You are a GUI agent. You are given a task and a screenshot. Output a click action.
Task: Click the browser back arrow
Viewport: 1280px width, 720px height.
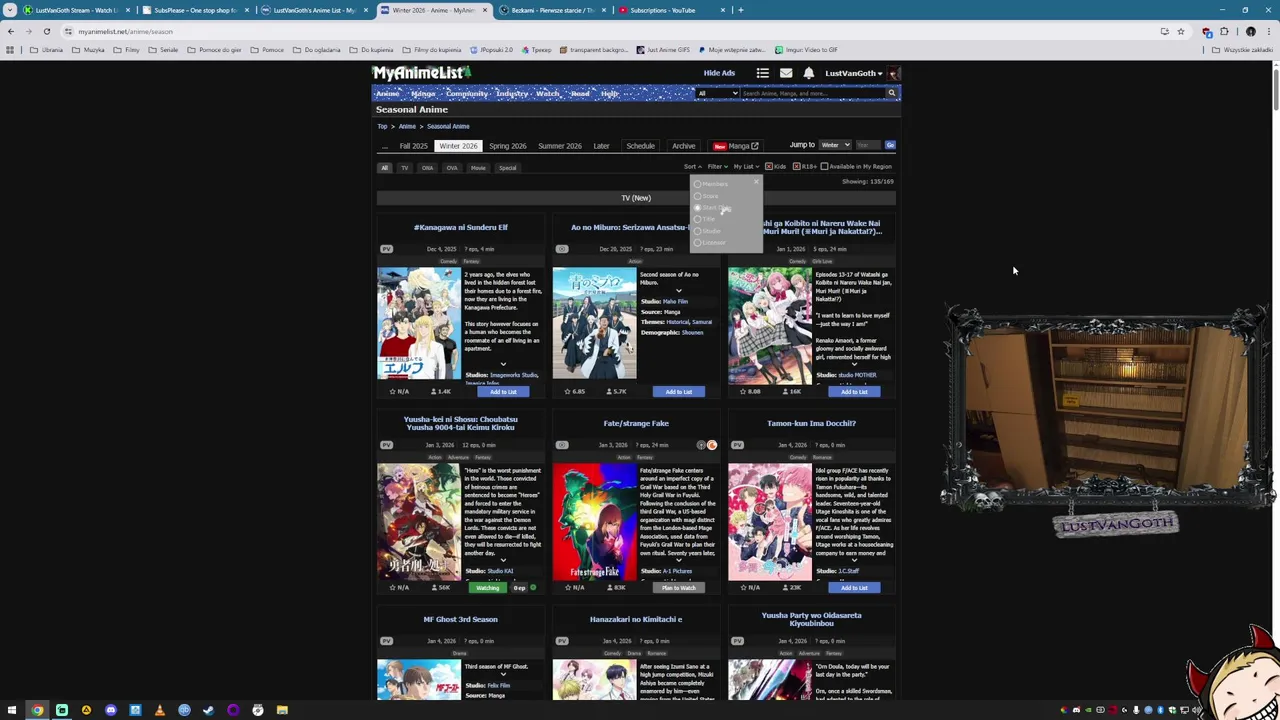coord(10,31)
